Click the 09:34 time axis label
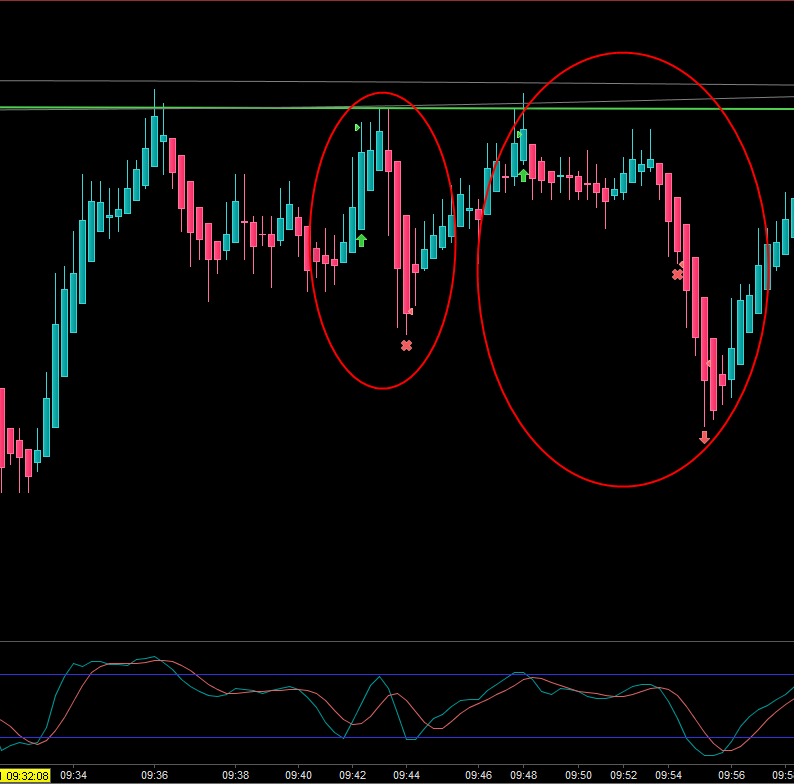 73,775
